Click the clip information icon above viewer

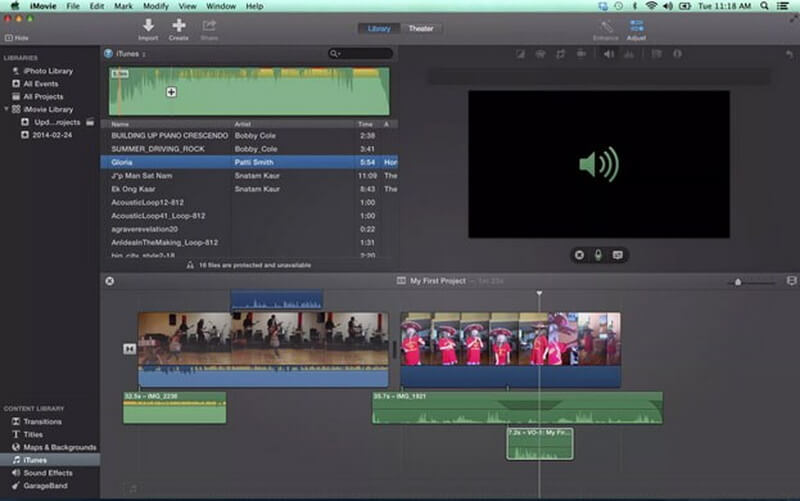[677, 54]
